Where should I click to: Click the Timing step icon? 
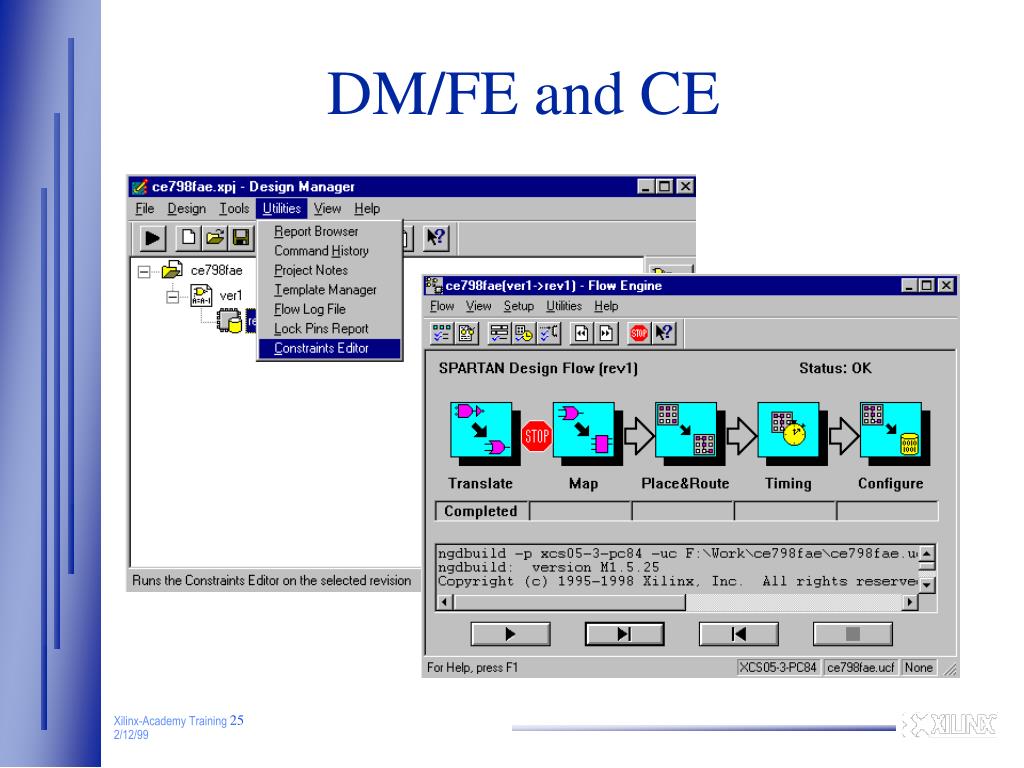[788, 430]
